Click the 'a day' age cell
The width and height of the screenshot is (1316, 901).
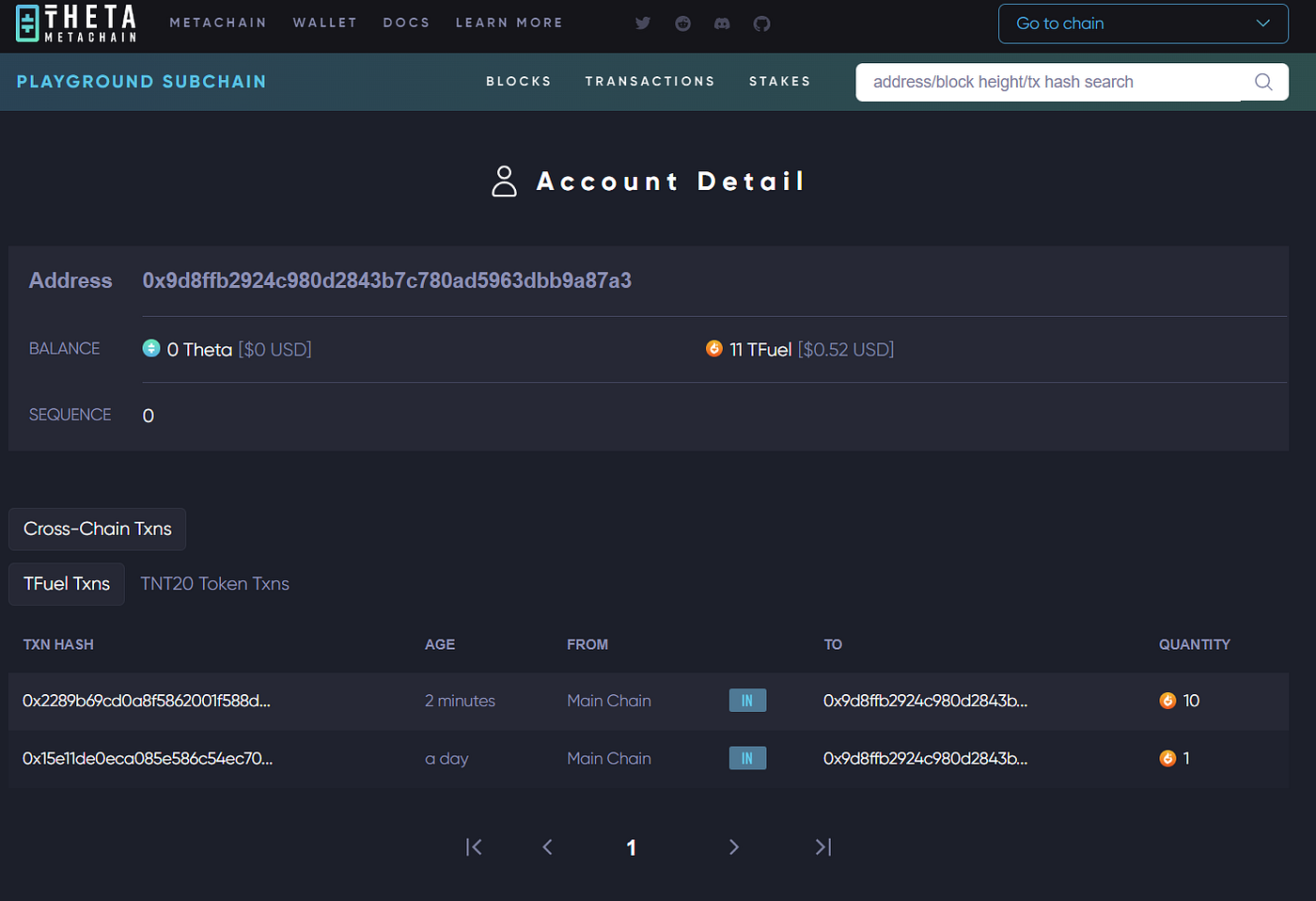tap(446, 758)
